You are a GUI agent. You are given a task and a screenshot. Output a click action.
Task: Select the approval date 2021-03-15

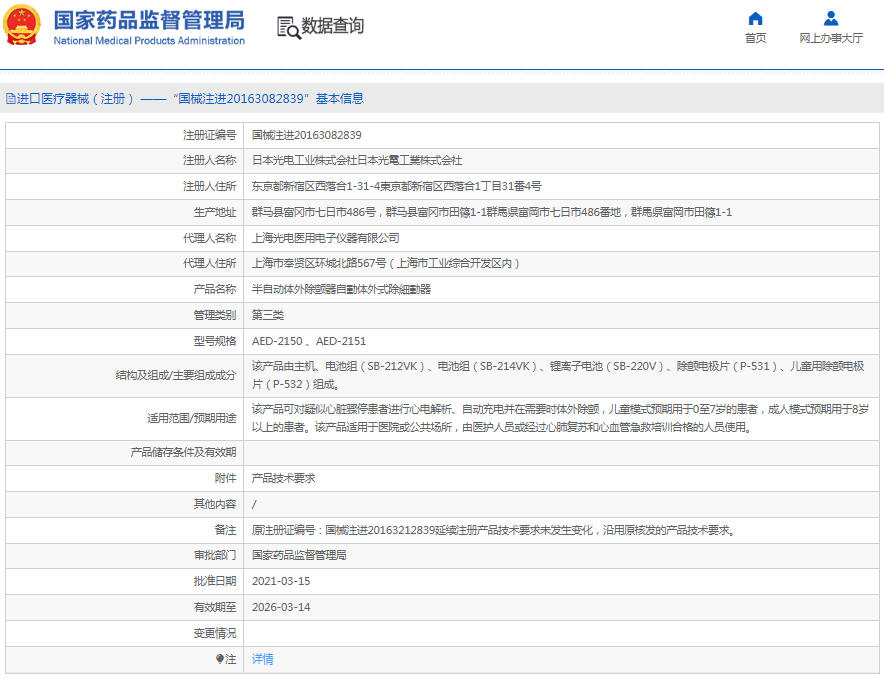coord(280,581)
